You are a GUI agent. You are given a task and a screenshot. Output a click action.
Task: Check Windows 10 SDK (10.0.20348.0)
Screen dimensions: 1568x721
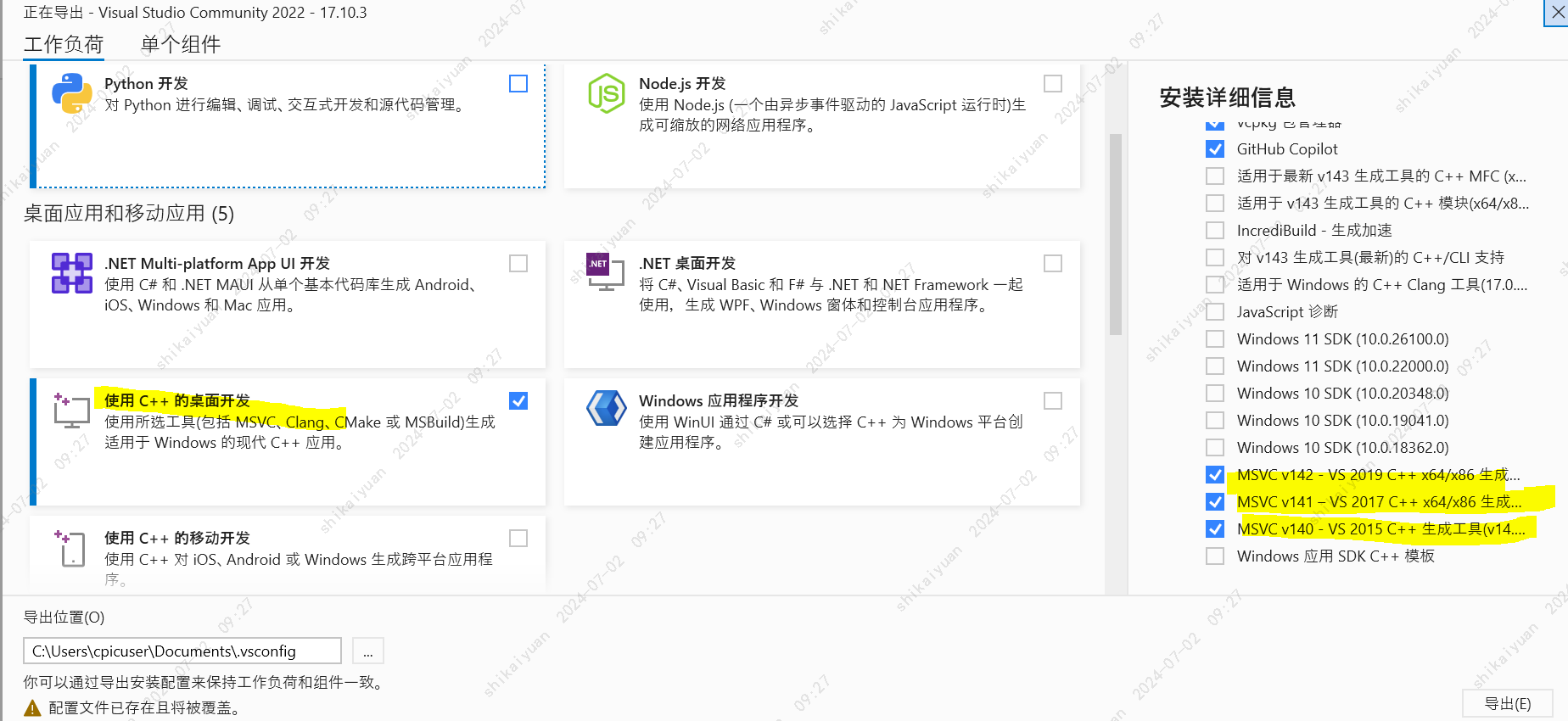coord(1215,394)
